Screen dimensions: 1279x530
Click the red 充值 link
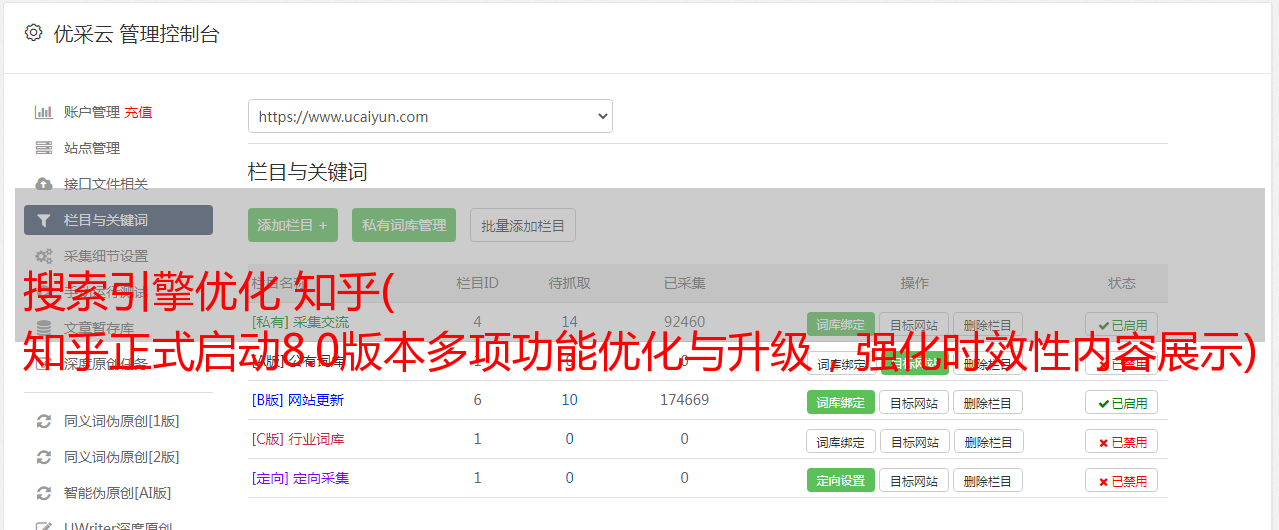[x=139, y=112]
